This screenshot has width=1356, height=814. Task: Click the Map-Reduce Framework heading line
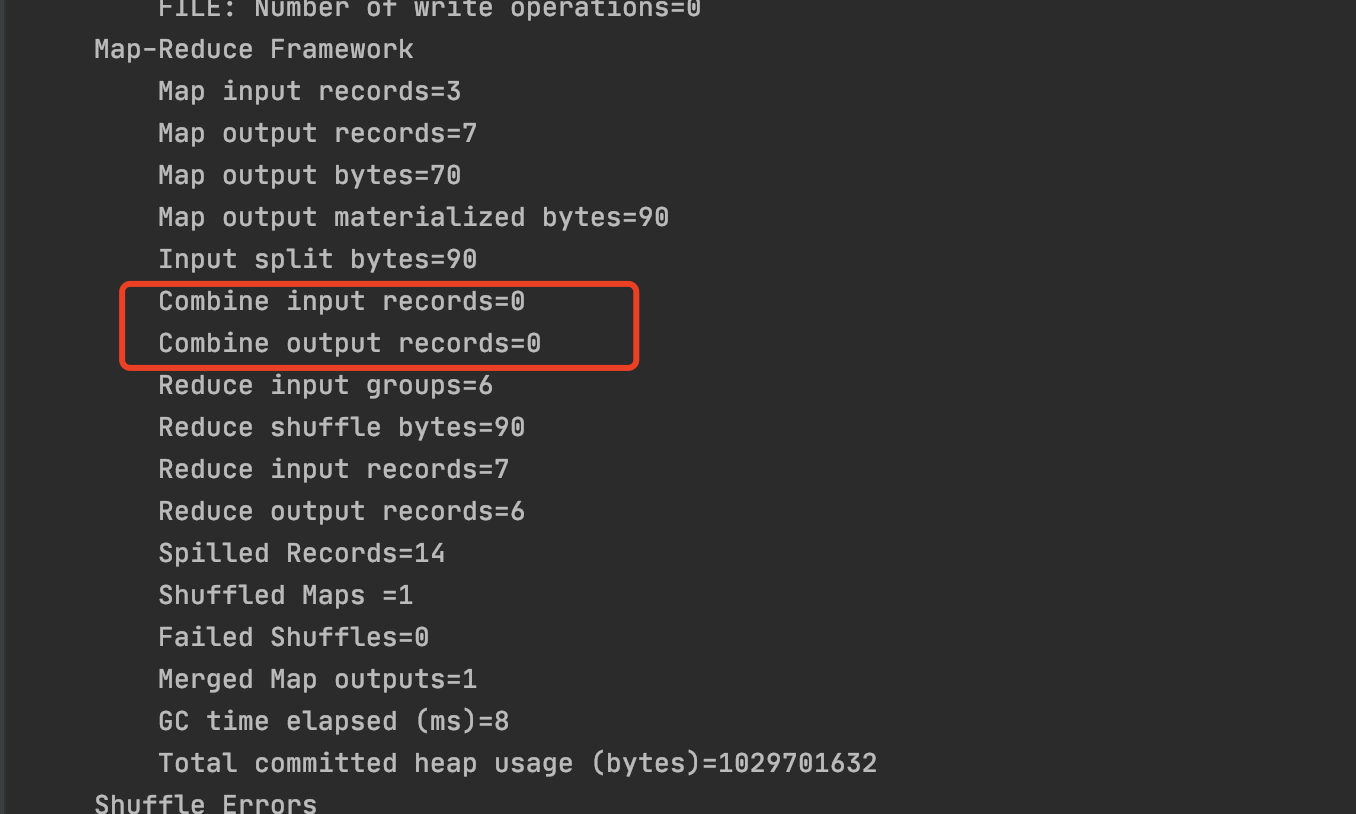pos(254,49)
